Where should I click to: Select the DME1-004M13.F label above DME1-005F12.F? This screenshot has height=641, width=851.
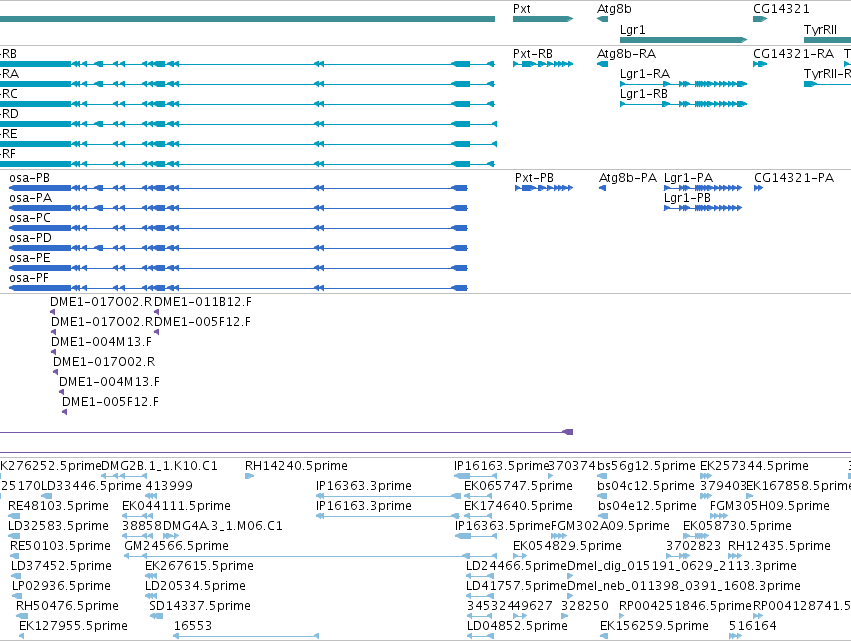point(109,382)
